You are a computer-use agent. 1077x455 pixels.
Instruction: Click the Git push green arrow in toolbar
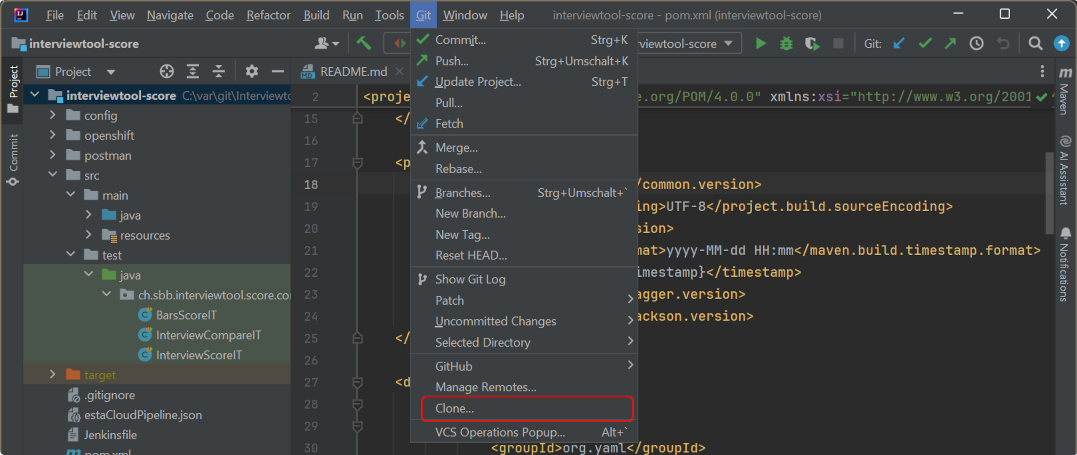[950, 43]
